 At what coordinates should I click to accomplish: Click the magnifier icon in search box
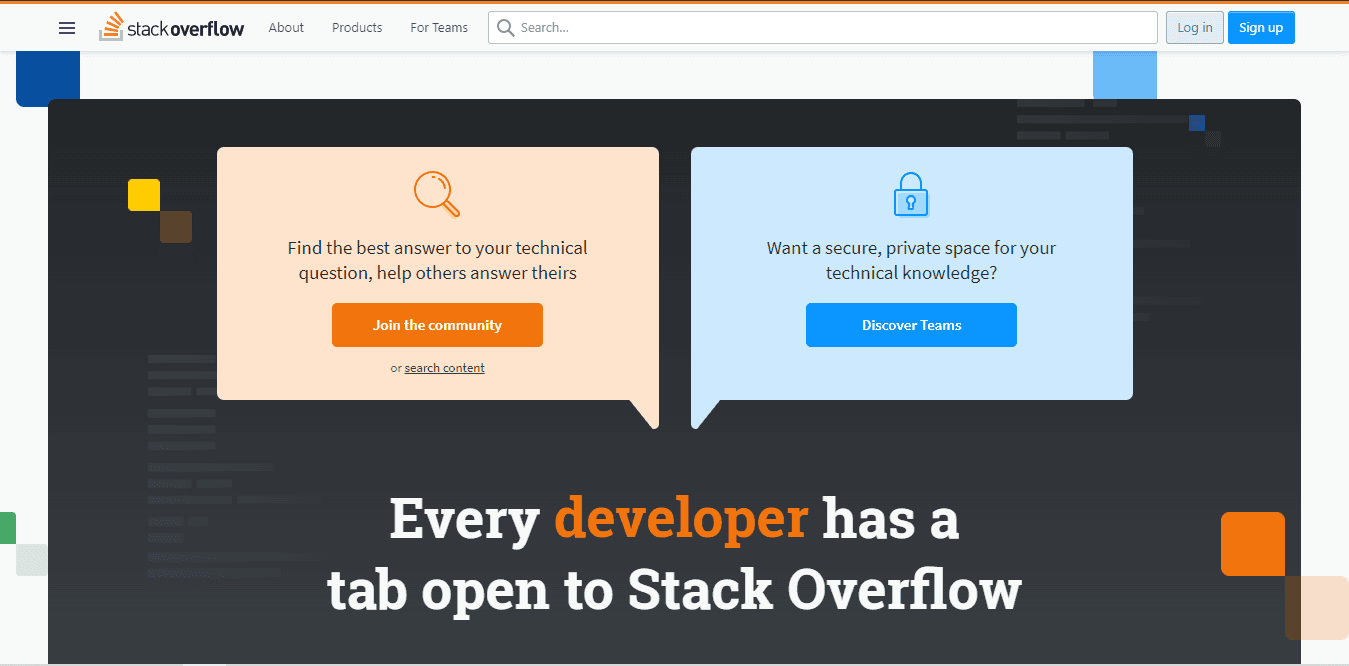coord(506,28)
